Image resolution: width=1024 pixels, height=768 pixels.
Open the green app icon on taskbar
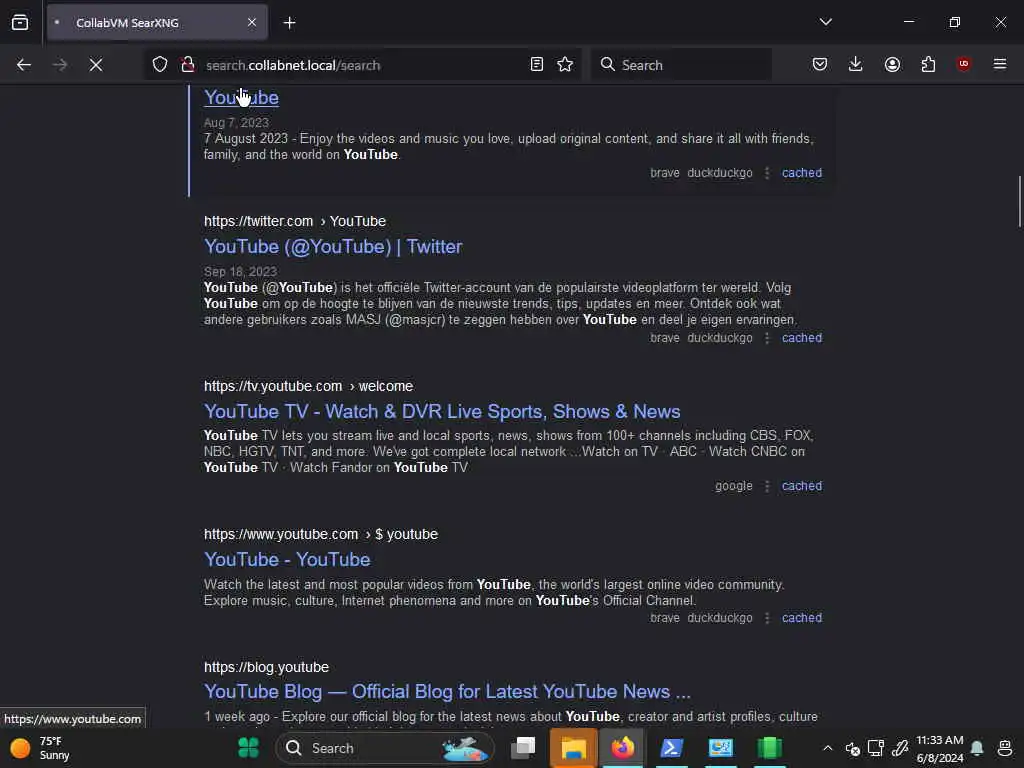769,748
